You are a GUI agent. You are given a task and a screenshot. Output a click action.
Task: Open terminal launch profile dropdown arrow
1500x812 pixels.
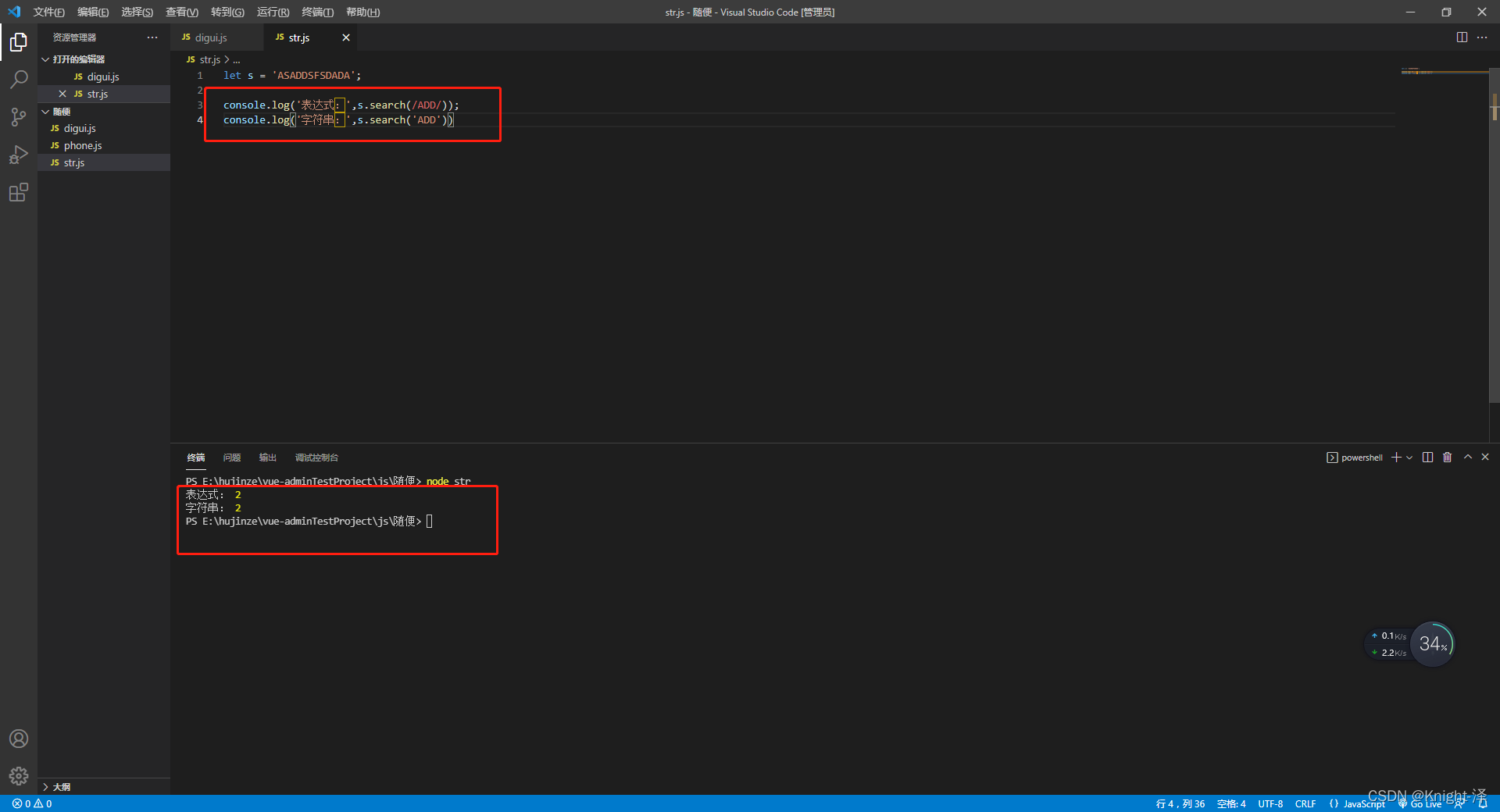point(1409,458)
